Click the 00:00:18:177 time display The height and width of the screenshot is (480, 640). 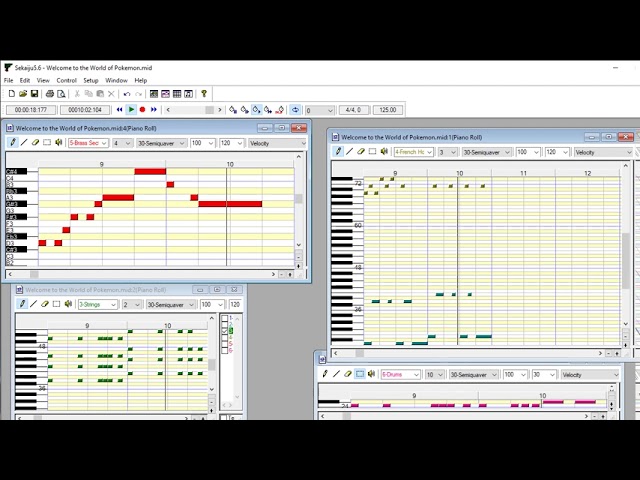click(x=31, y=110)
